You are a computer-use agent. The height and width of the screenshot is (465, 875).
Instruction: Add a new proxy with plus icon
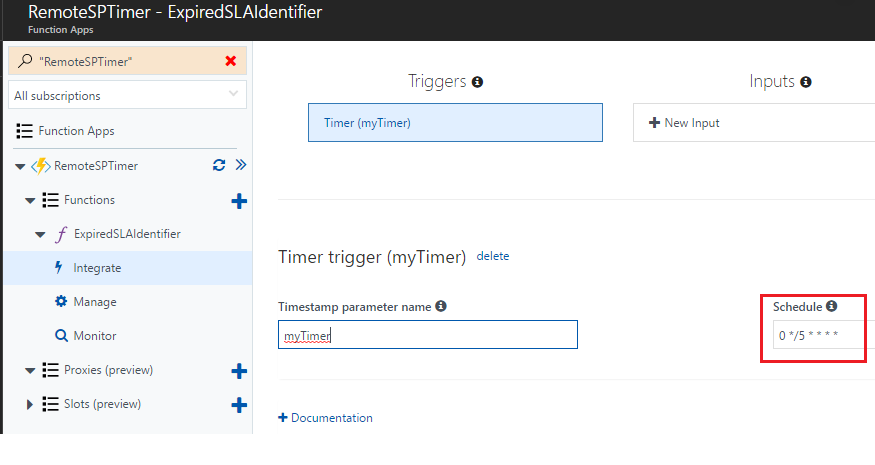click(239, 371)
